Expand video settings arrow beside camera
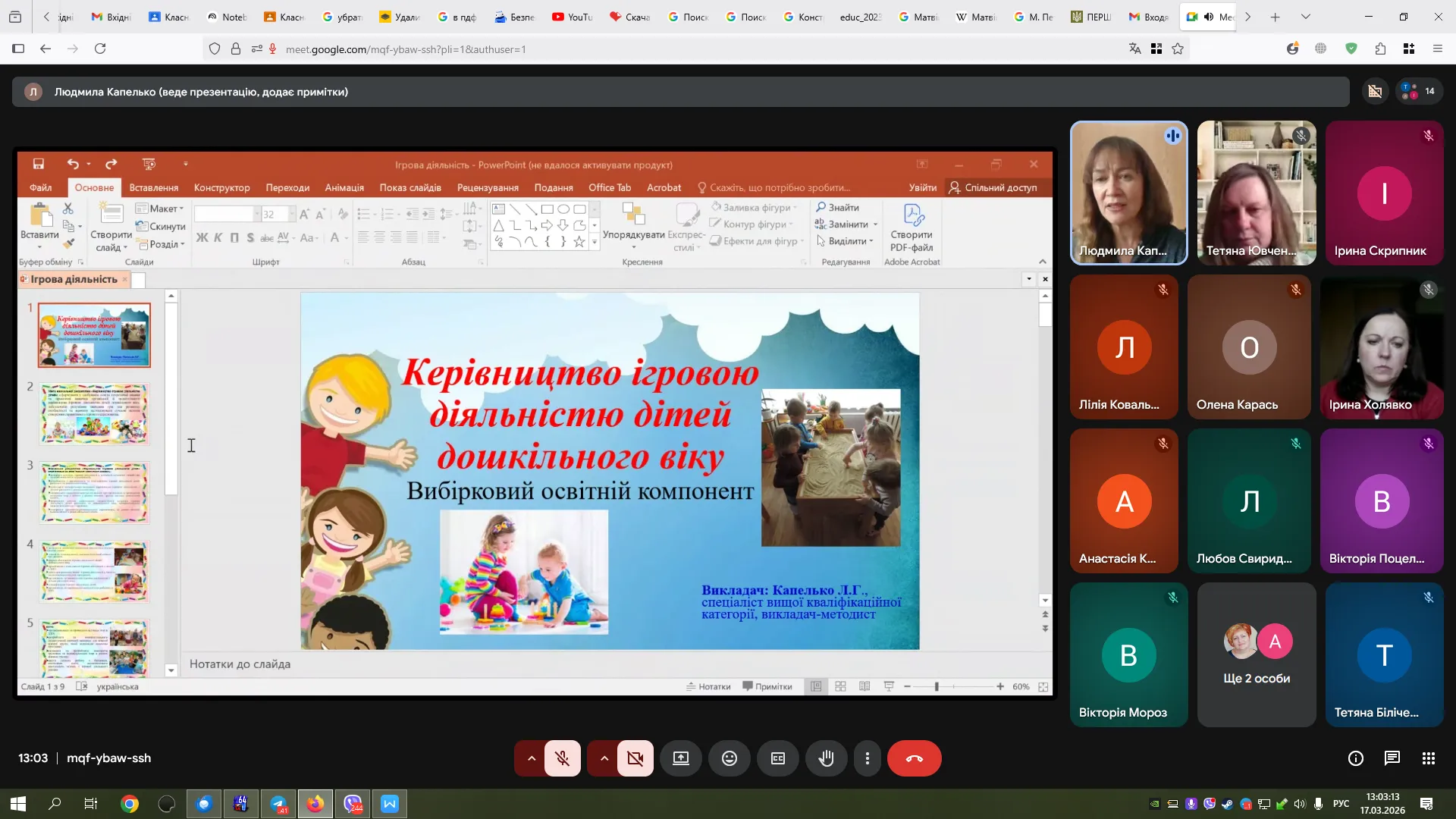The width and height of the screenshot is (1456, 819). coord(604,758)
